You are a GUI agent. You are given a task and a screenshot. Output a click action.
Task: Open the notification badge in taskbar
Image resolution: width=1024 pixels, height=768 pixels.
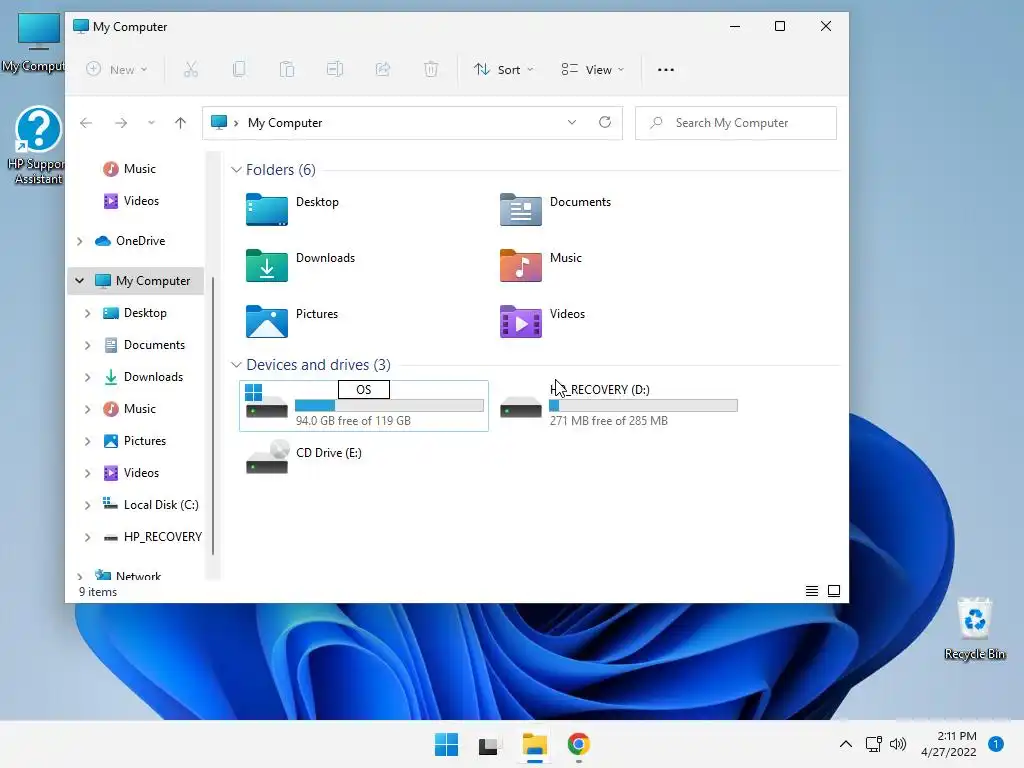click(996, 744)
